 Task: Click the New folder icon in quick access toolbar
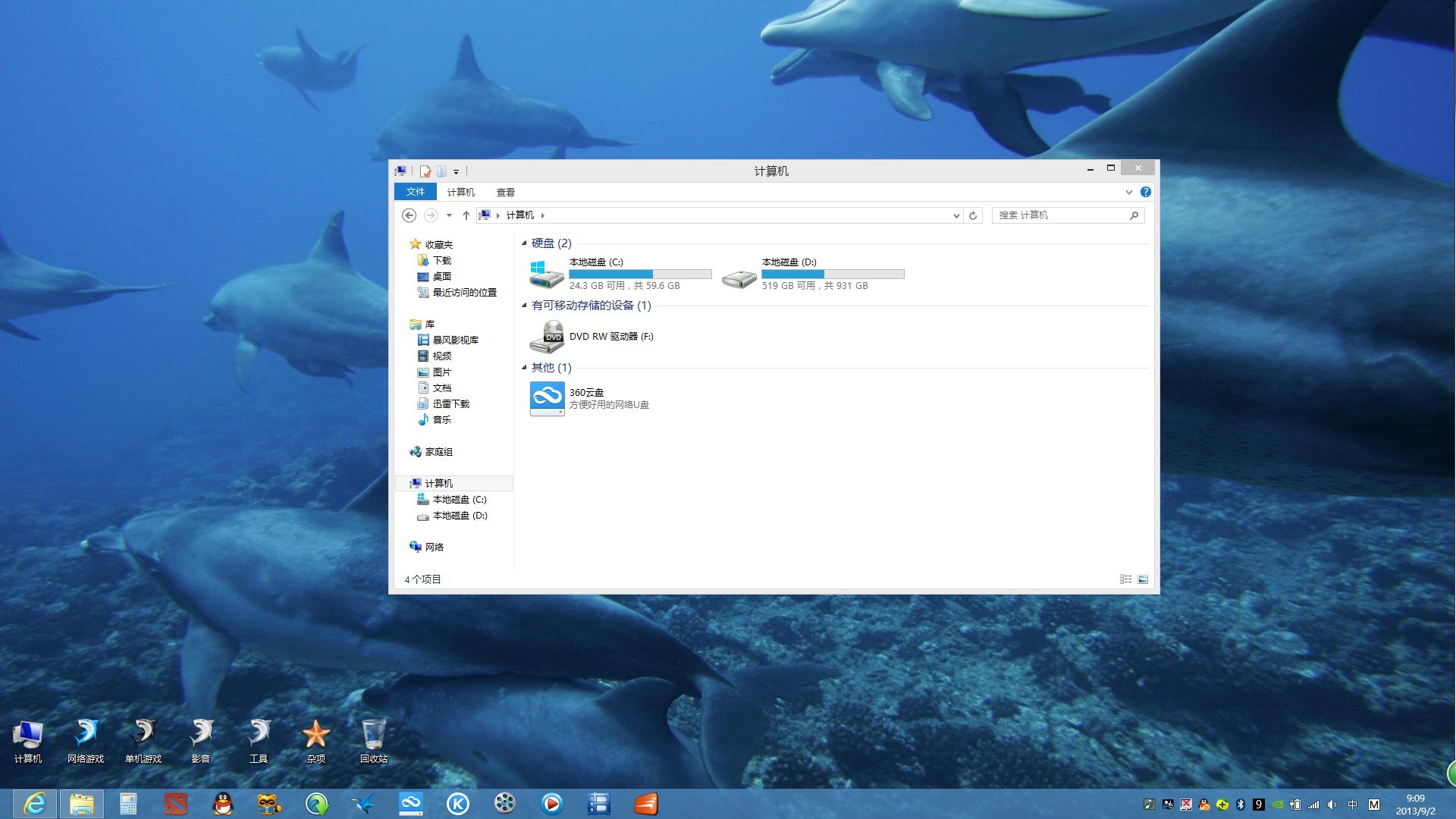[441, 171]
